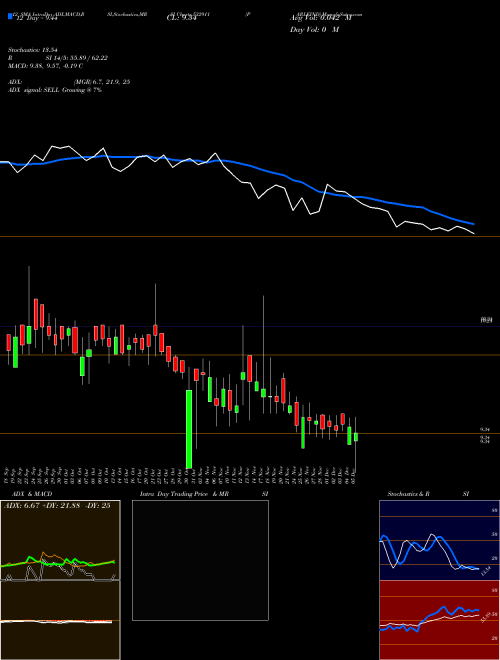500x660 pixels.
Task: Click the 'ADX signal: SELL' text
Action: tap(34, 90)
